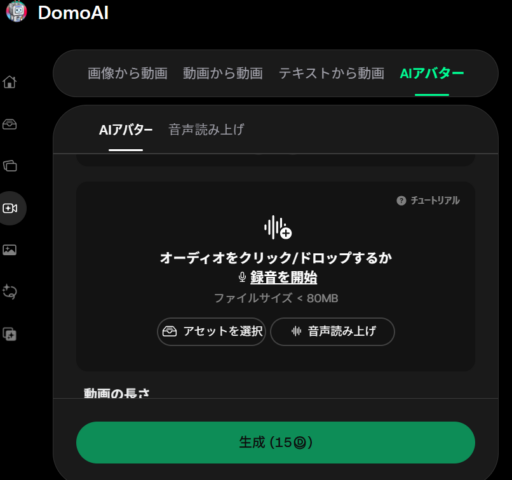
Task: Open the image generation sidebar icon
Action: pyautogui.click(x=10, y=250)
